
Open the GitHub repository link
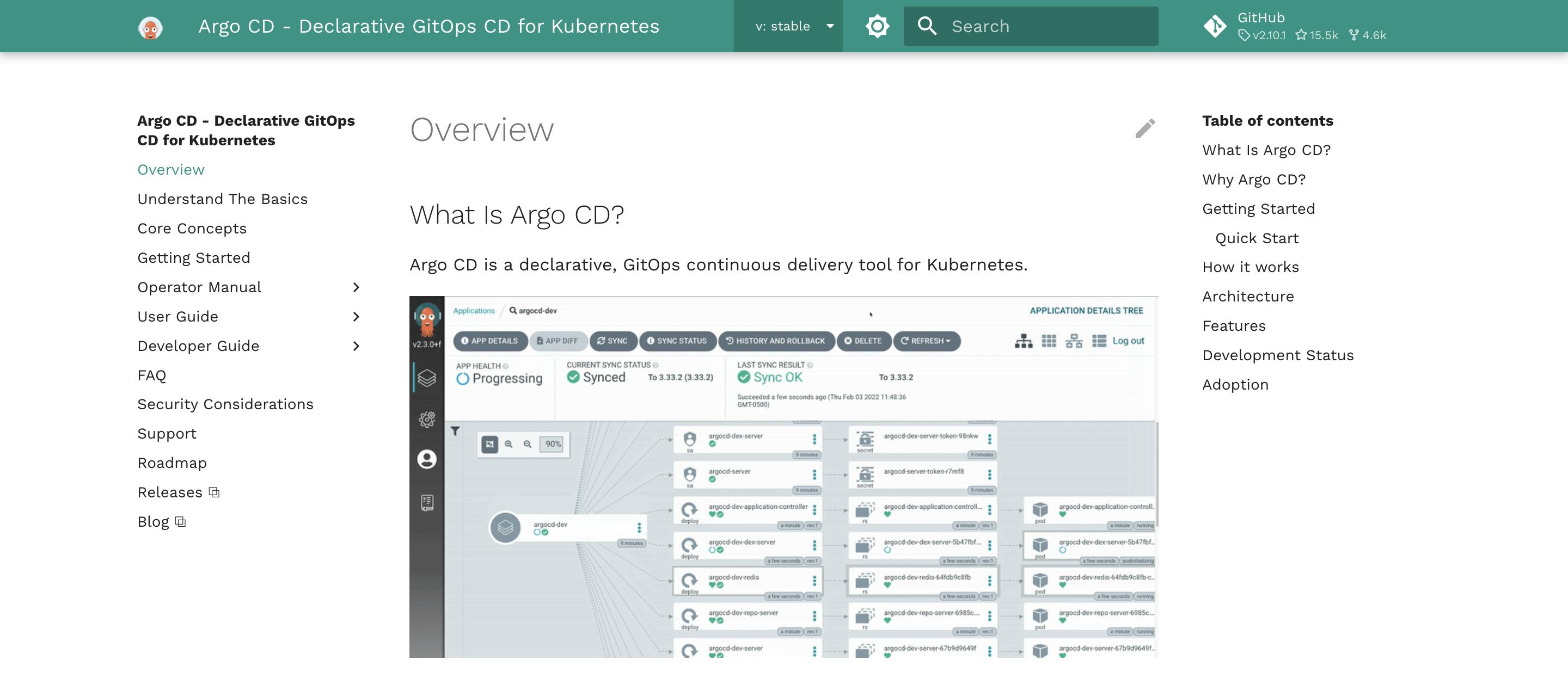pos(1294,26)
